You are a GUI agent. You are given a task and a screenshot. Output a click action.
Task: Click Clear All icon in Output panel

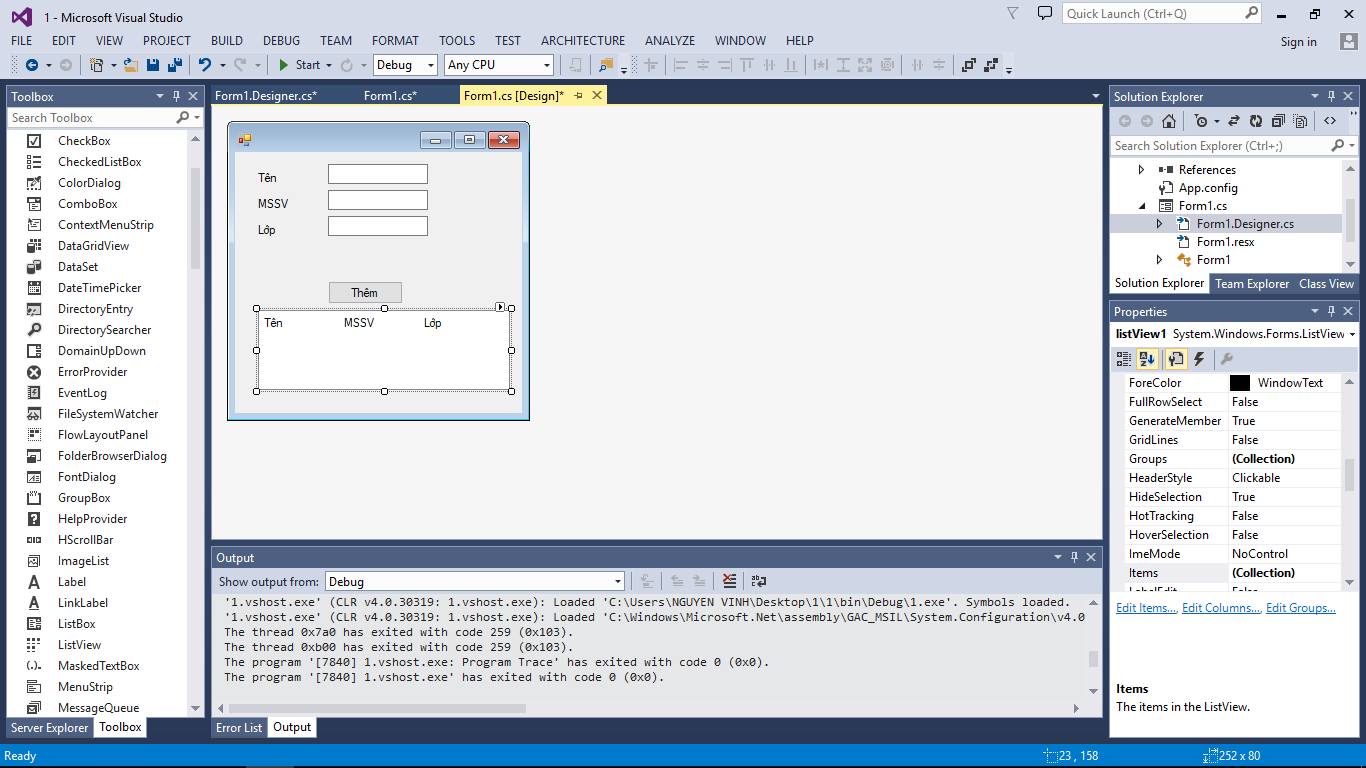point(730,581)
